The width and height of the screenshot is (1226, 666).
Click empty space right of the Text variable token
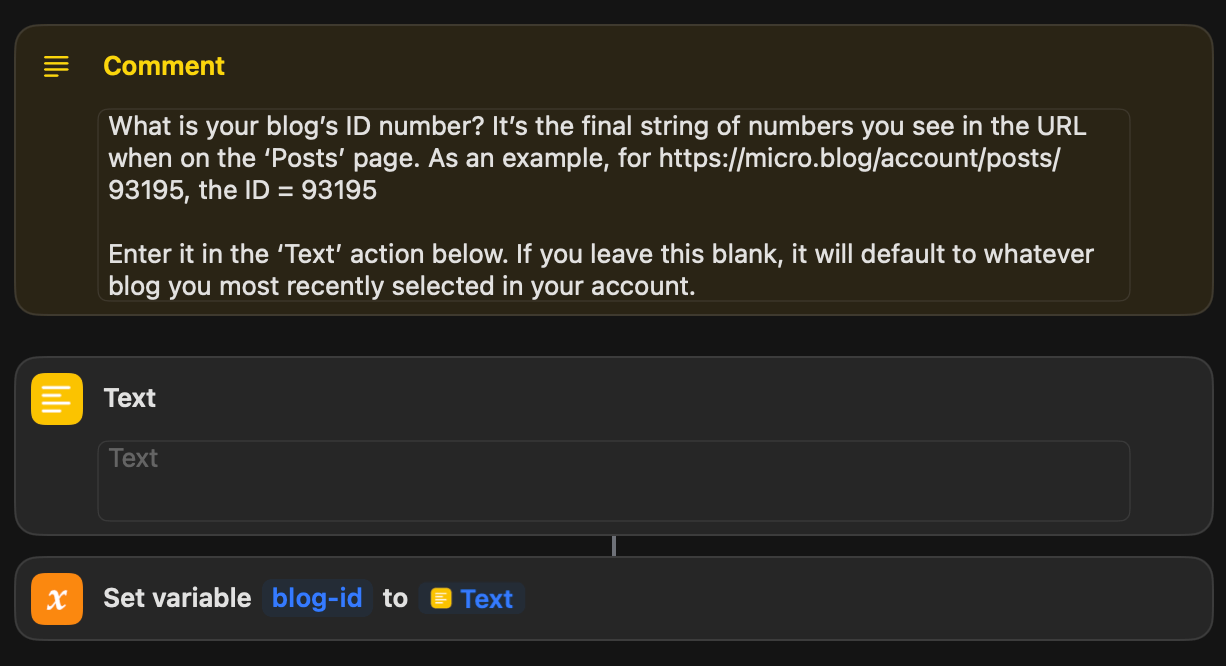point(850,598)
